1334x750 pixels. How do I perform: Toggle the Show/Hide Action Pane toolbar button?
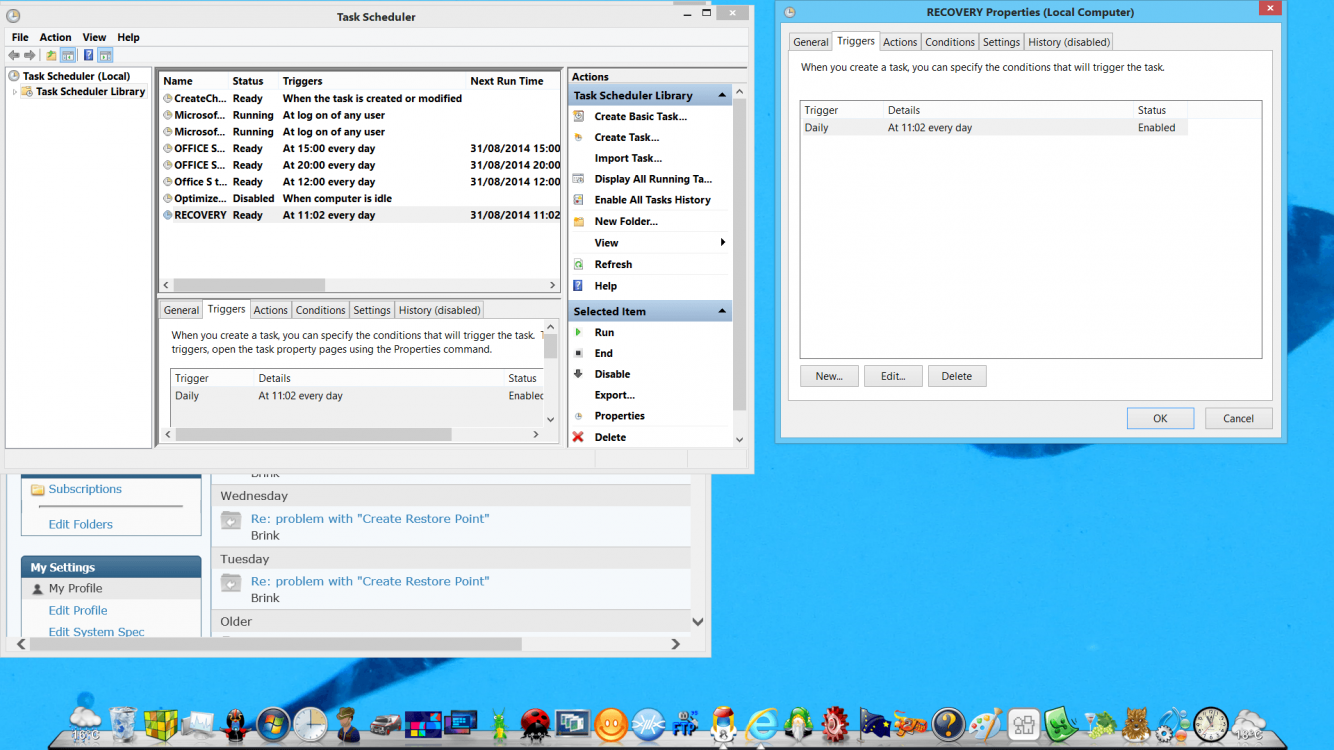[104, 55]
